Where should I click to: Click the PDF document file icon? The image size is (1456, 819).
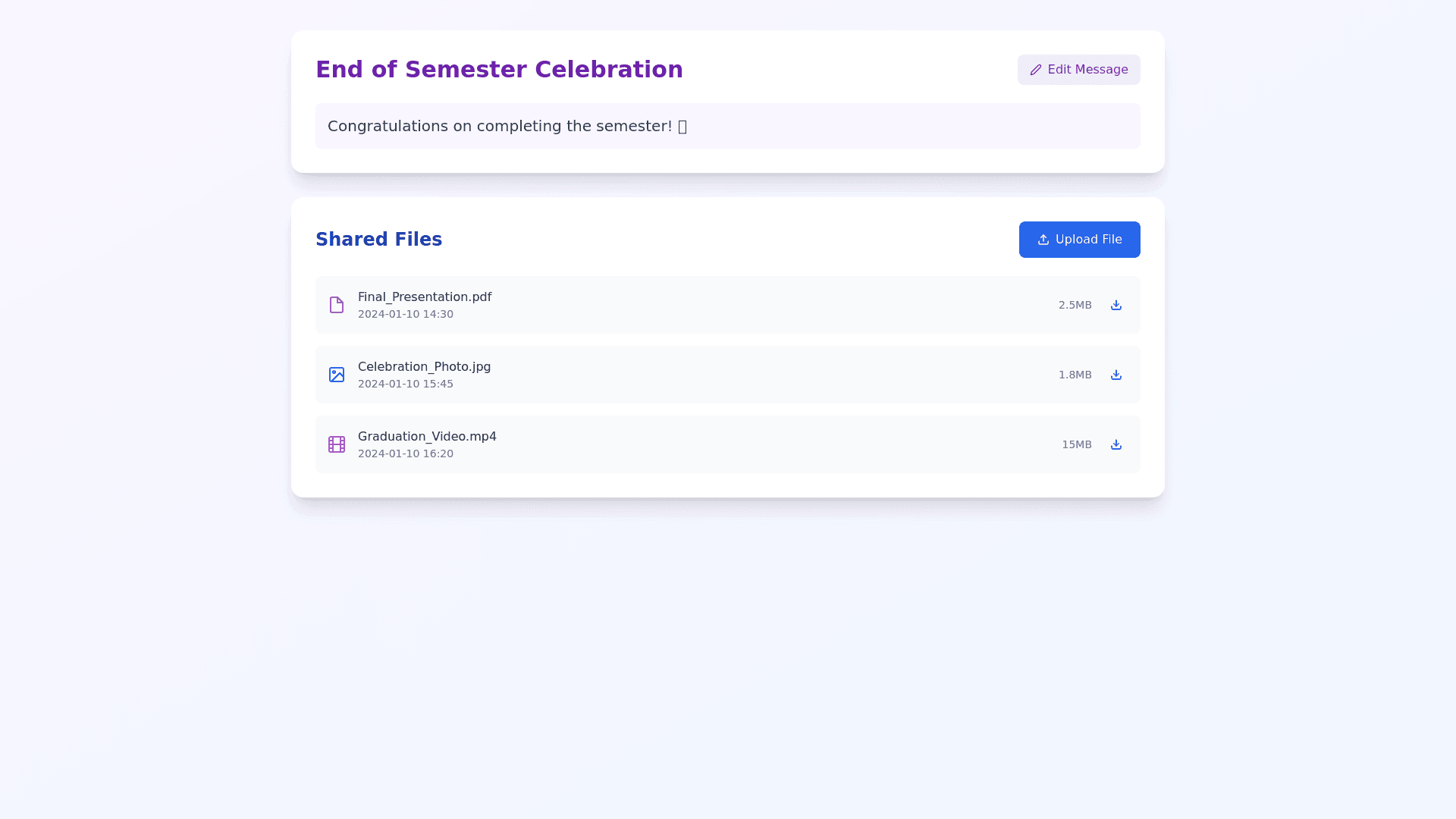337,305
